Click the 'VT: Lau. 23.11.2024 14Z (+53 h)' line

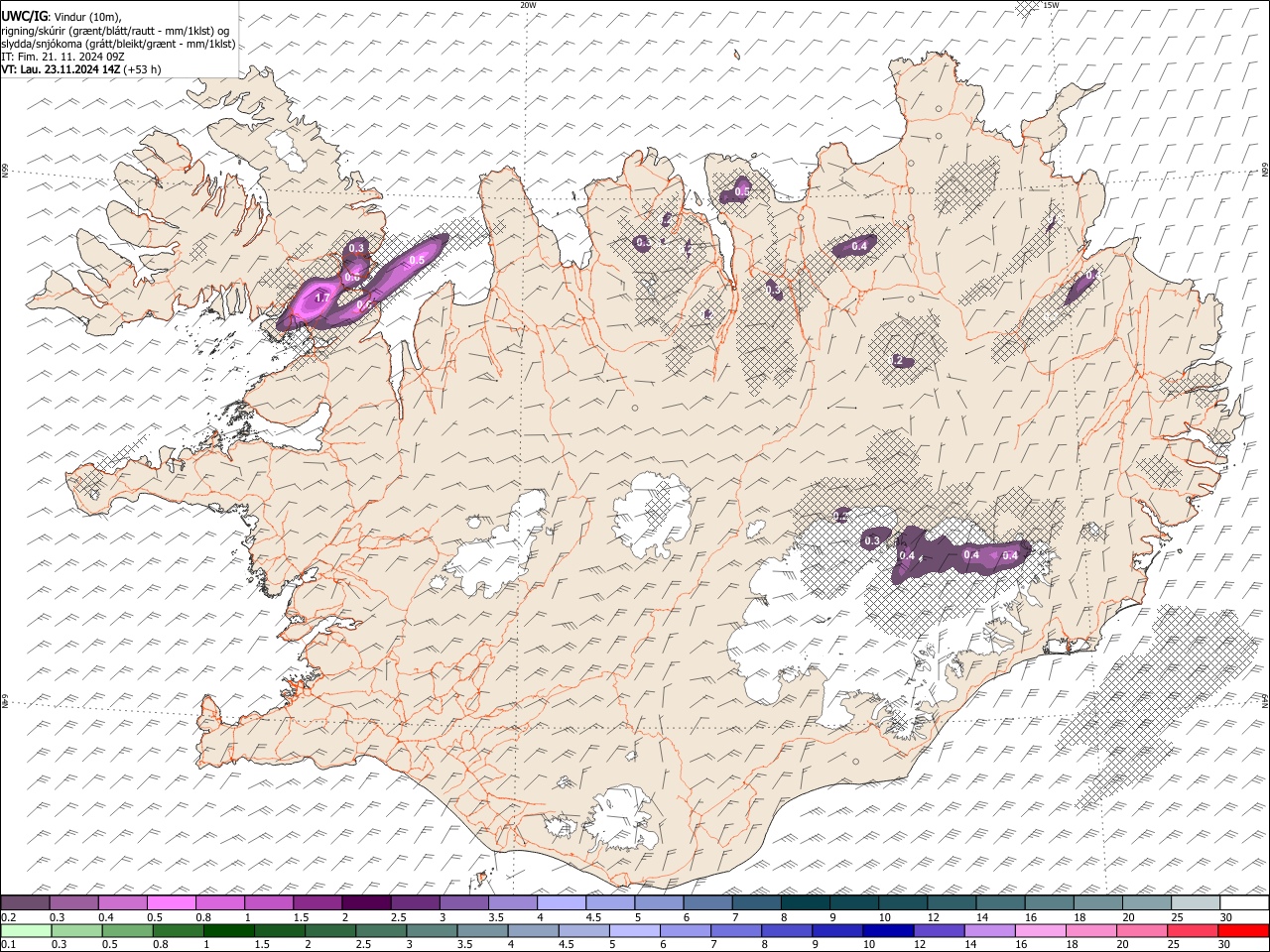(x=81, y=69)
